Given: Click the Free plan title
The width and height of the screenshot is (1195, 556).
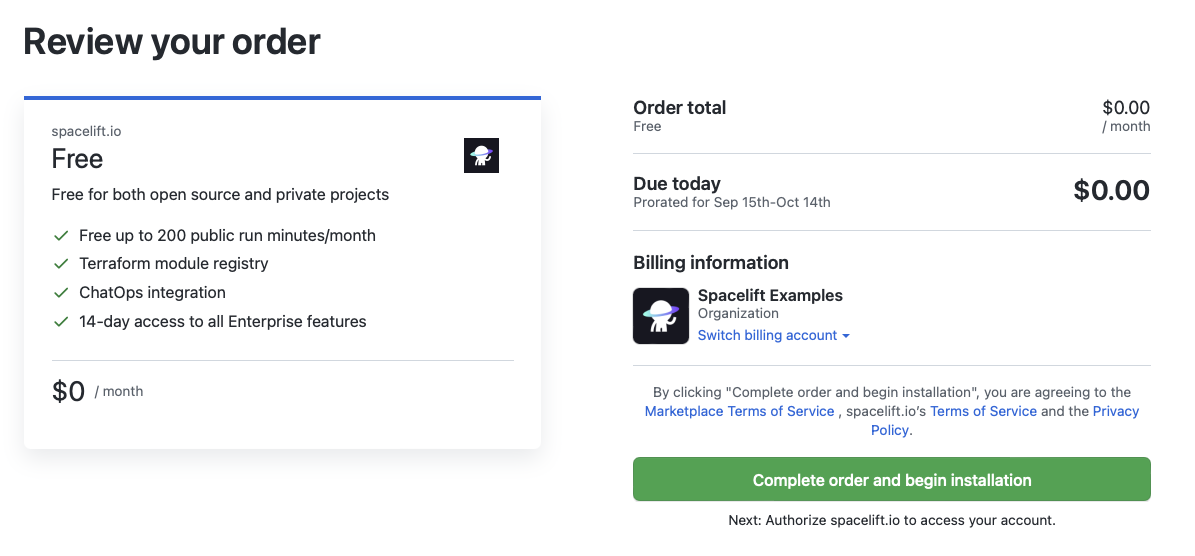Looking at the screenshot, I should pos(77,158).
